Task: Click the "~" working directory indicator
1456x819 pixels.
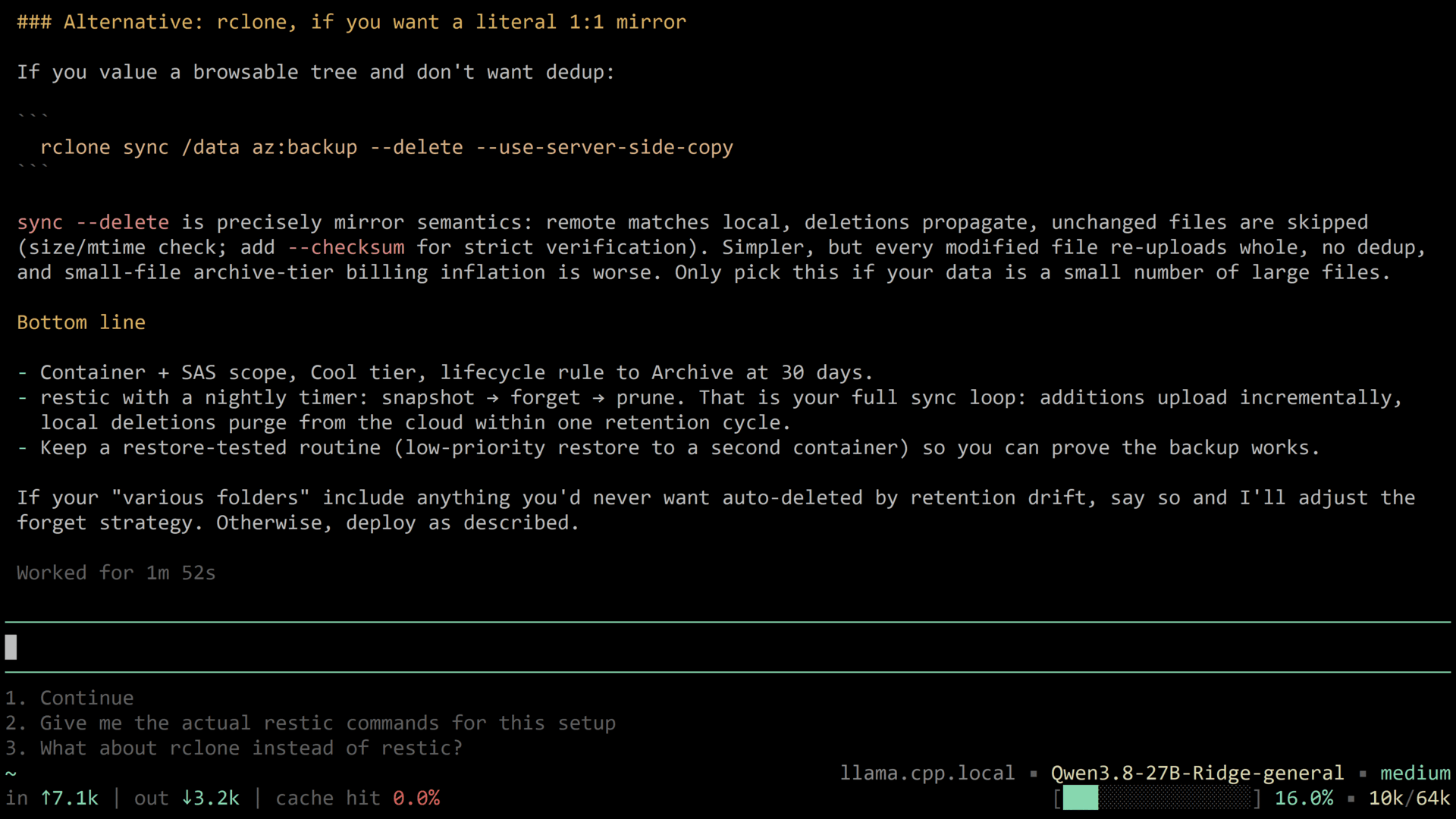Action: pos(11,773)
